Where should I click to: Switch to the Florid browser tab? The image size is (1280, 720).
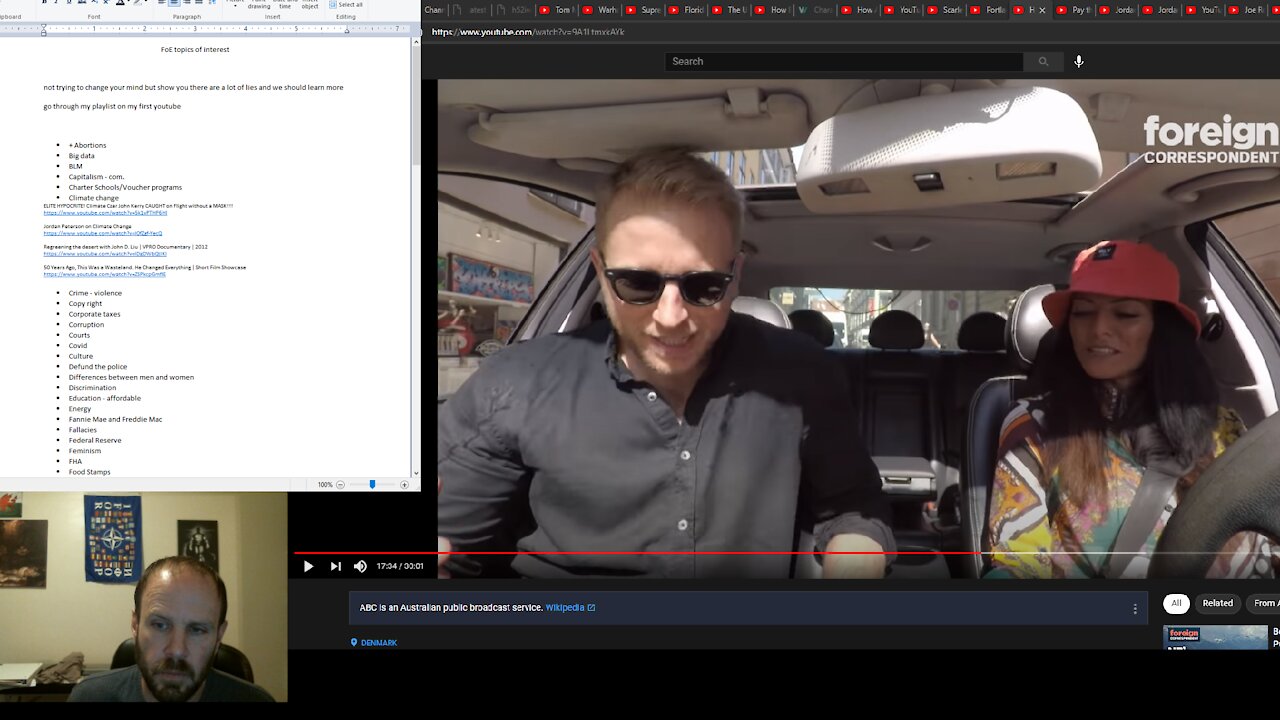[x=687, y=10]
